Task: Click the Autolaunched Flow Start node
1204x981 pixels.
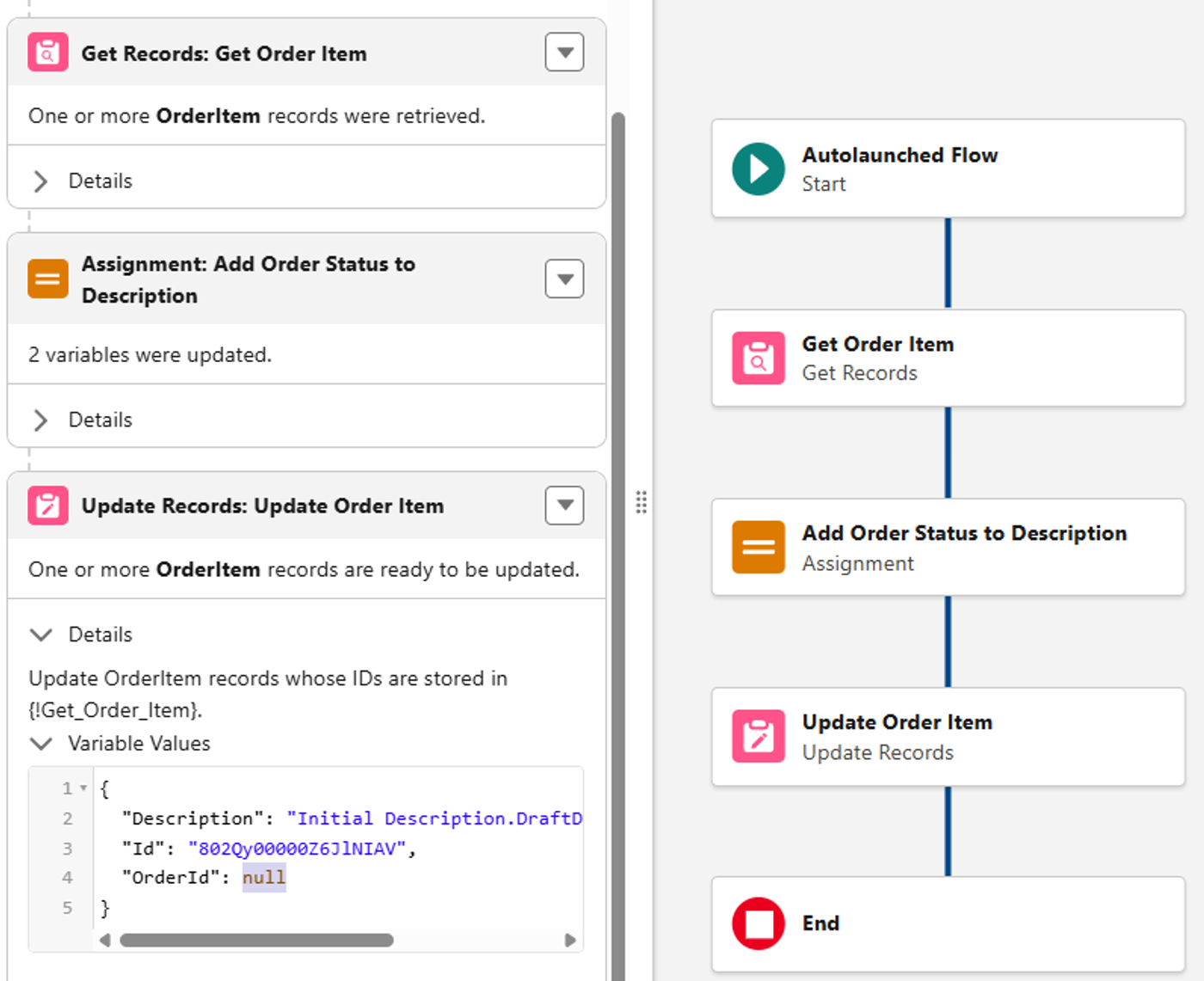Action: [x=949, y=169]
